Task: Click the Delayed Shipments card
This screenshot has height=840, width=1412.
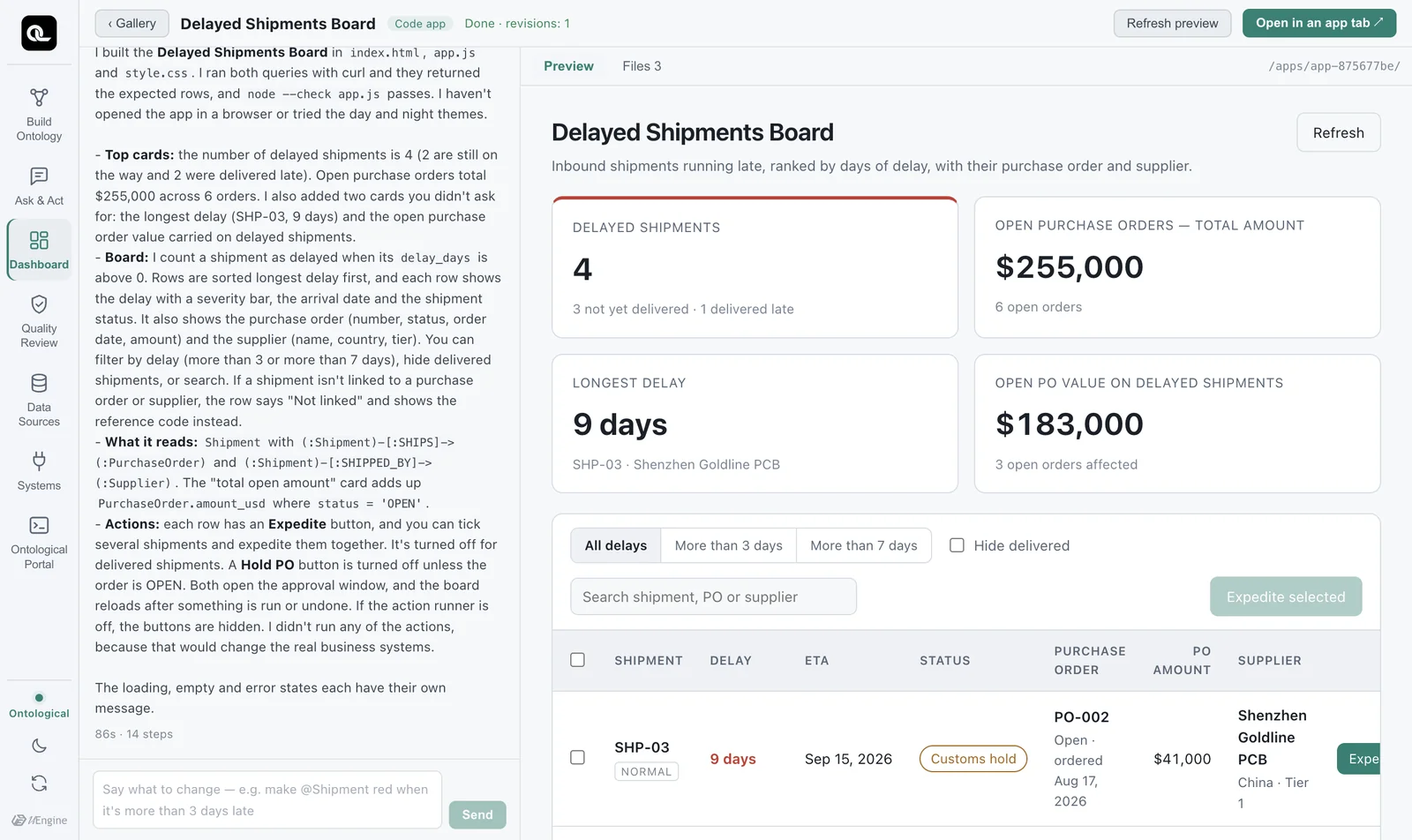Action: pyautogui.click(x=755, y=267)
